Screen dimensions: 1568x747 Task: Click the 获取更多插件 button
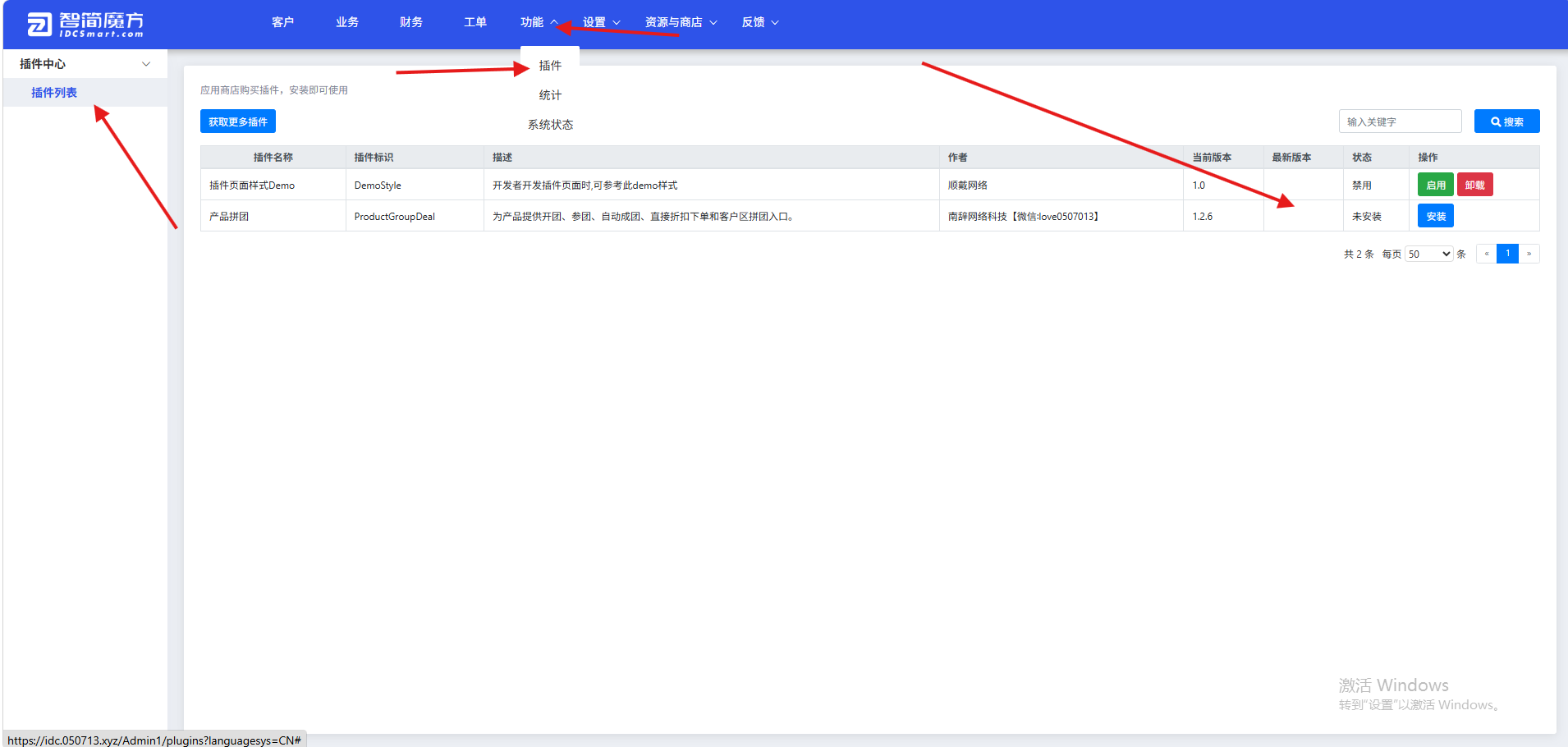pyautogui.click(x=238, y=121)
